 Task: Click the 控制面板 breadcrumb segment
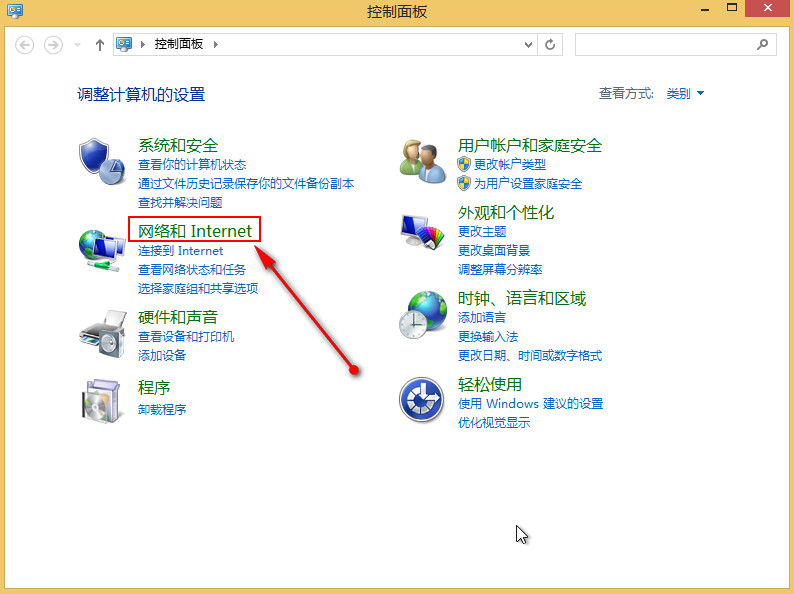pyautogui.click(x=179, y=44)
